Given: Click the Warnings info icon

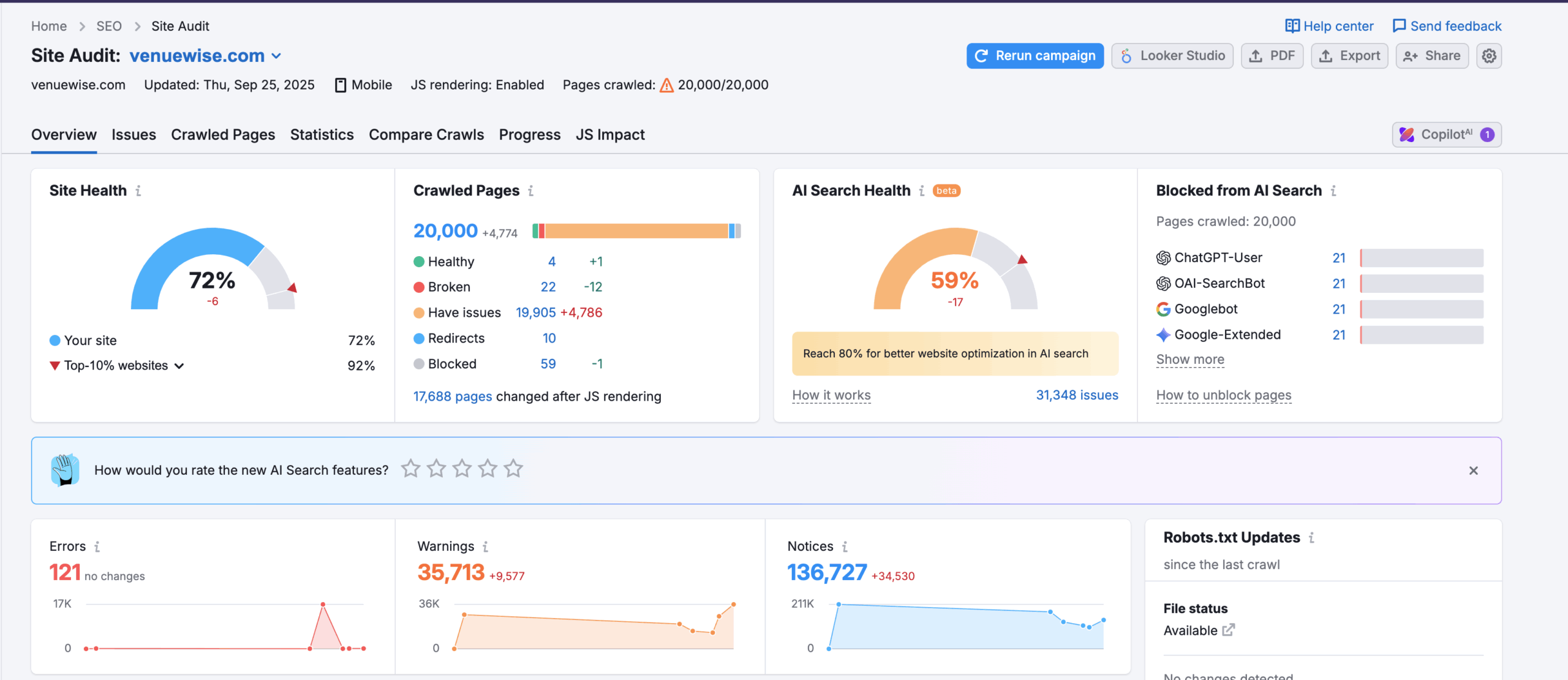Looking at the screenshot, I should click(x=484, y=546).
